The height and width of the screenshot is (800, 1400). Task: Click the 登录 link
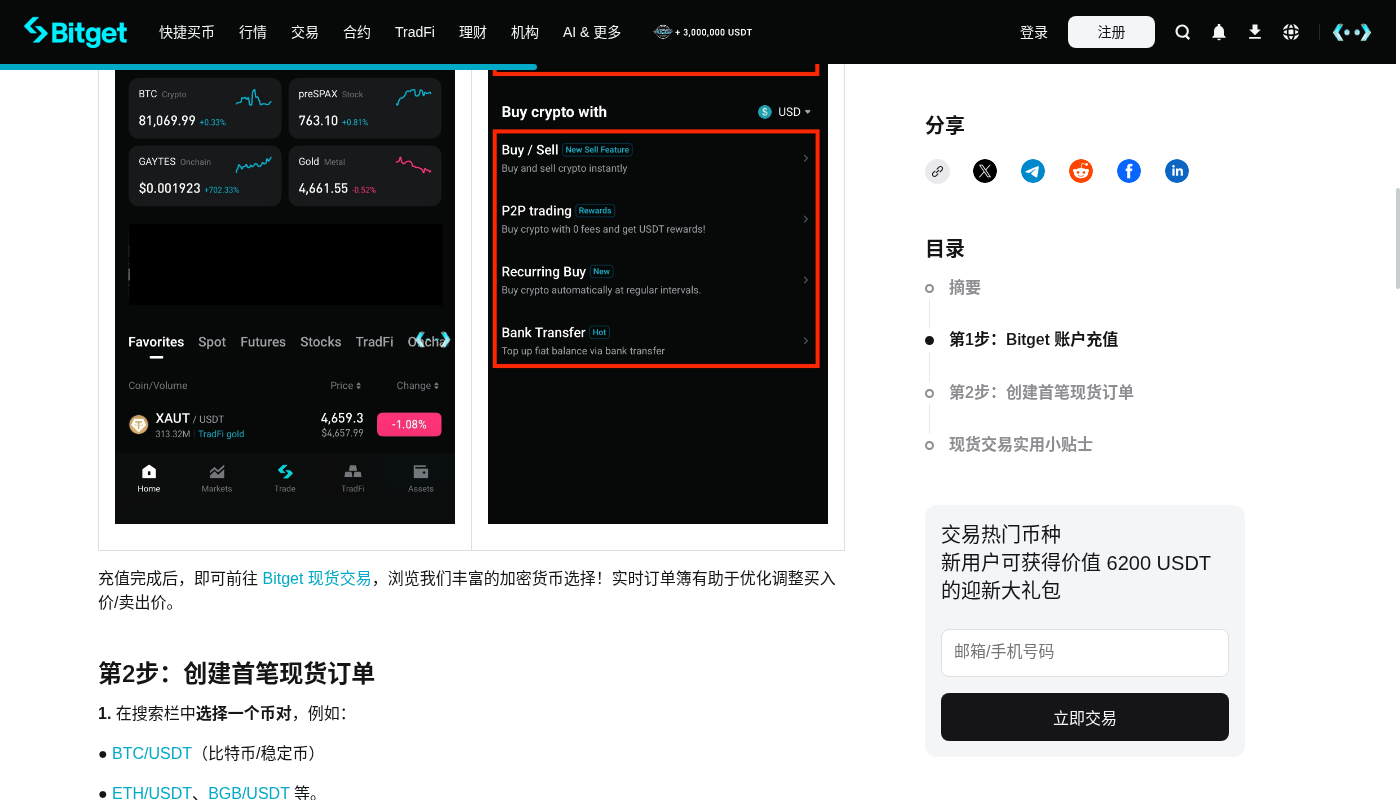click(x=1034, y=32)
